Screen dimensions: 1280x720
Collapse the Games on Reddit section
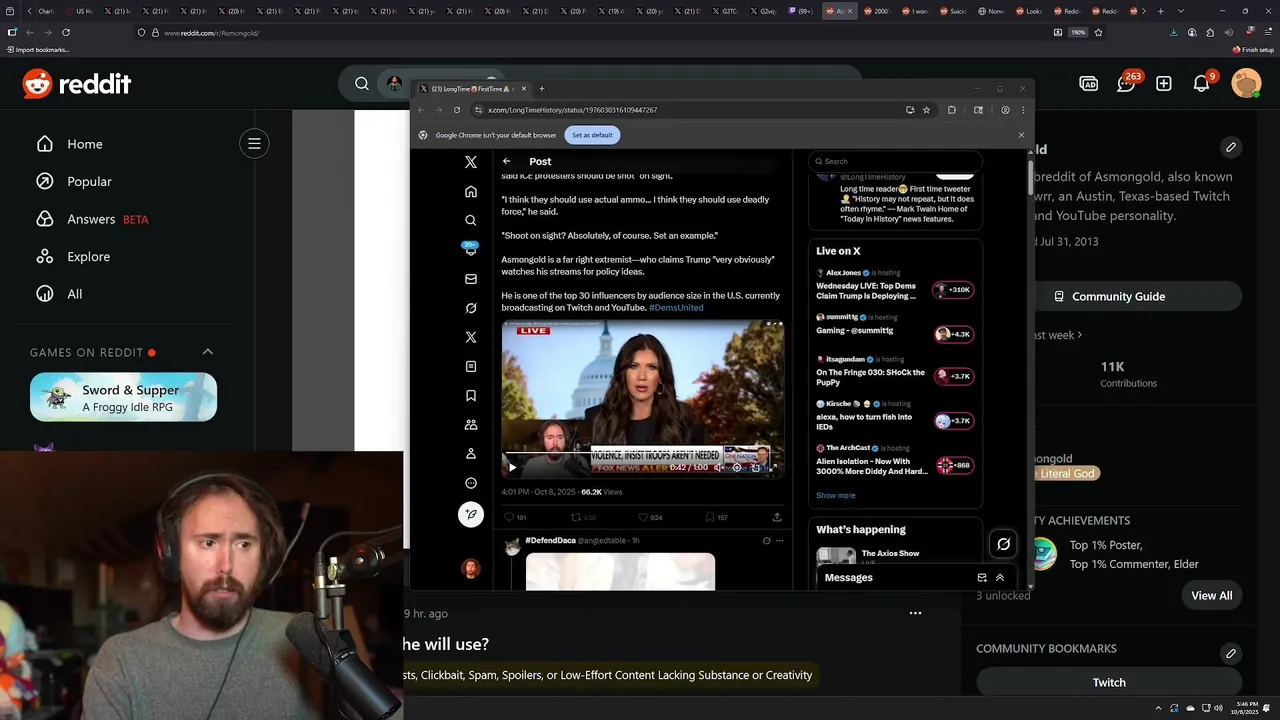coord(208,352)
